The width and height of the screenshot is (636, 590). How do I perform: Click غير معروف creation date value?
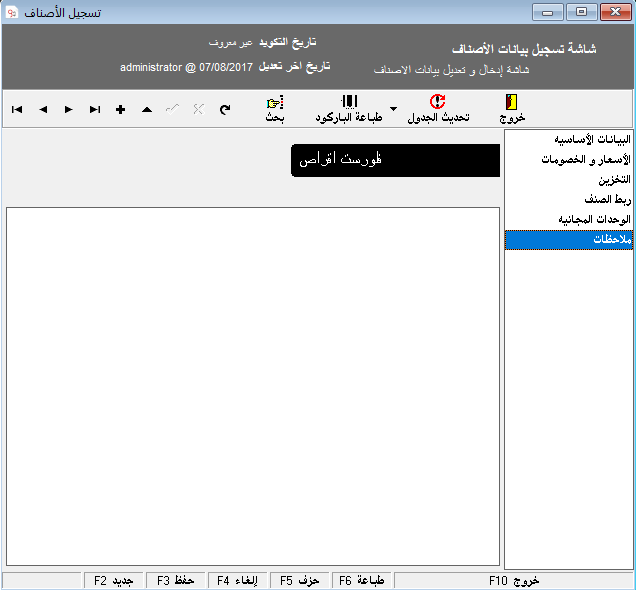tap(231, 43)
